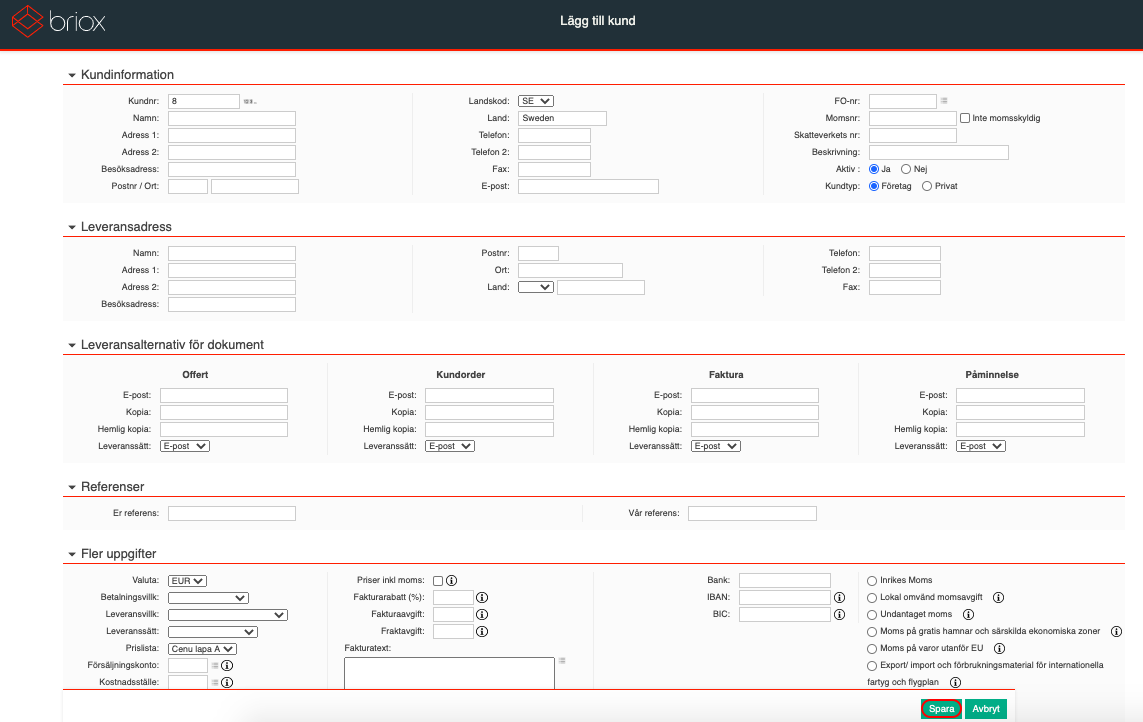1143x722 pixels.
Task: Show info icon next to BIC field
Action: pyautogui.click(x=840, y=614)
